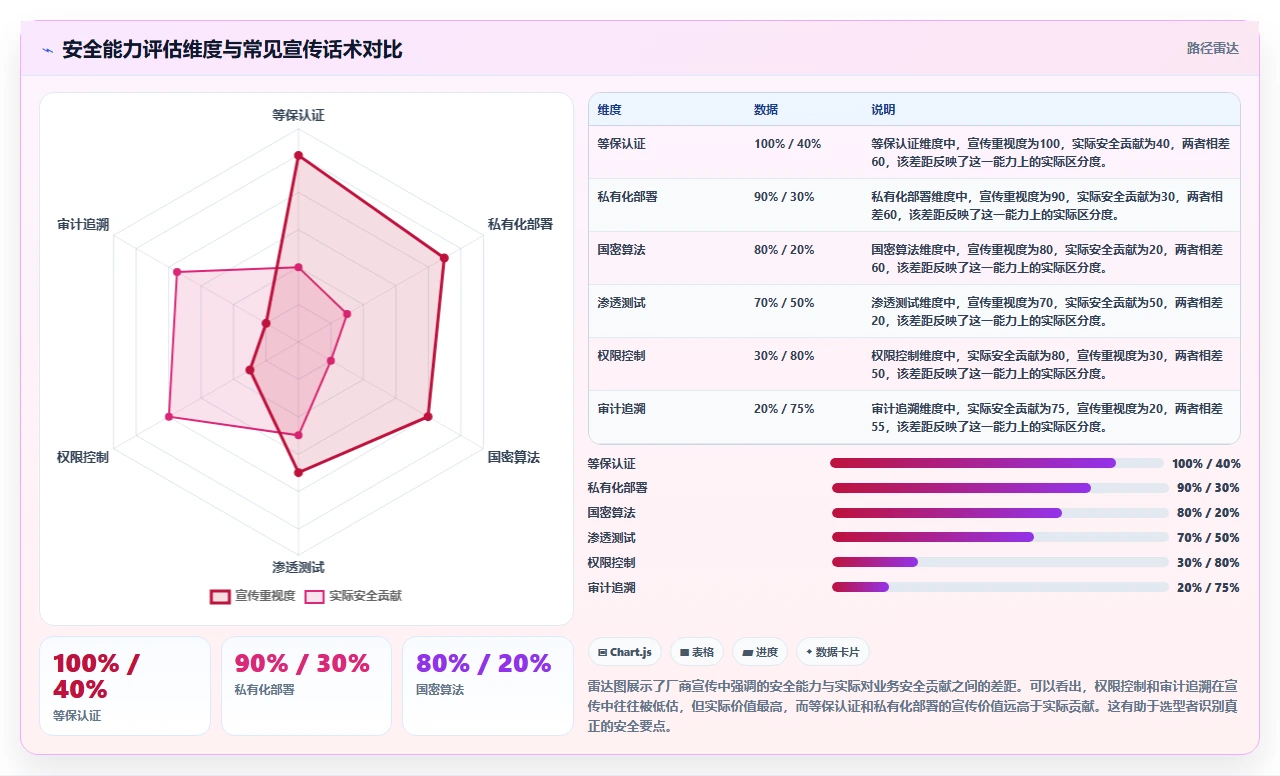1280x776 pixels.
Task: Click the 国密算法 radar axis label
Action: pyautogui.click(x=513, y=457)
